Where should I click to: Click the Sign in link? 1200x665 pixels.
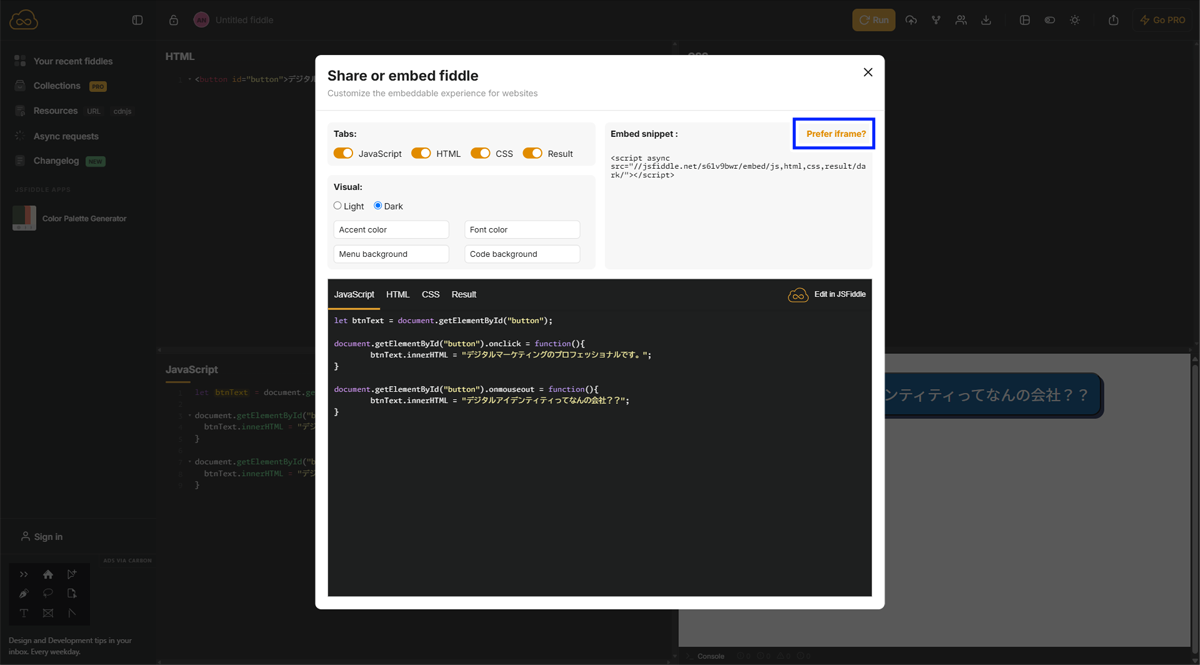pyautogui.click(x=42, y=537)
